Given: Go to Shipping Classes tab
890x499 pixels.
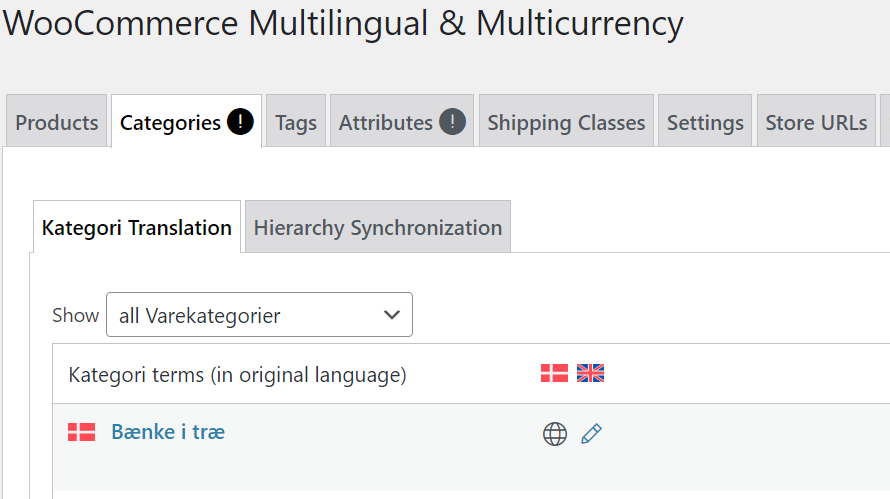Looking at the screenshot, I should (x=566, y=121).
